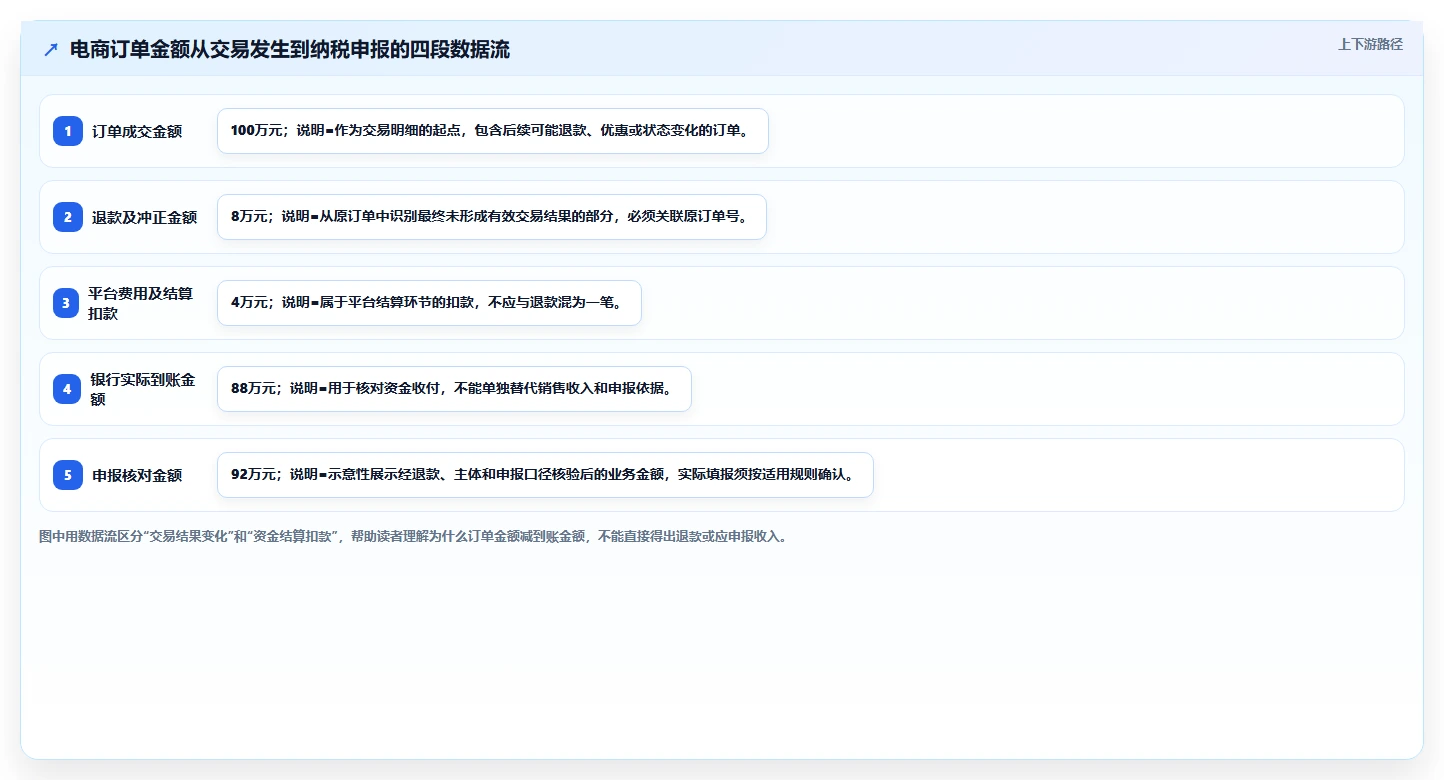Click the 平台费用及结算扣款 label
The height and width of the screenshot is (780, 1444).
[x=140, y=303]
